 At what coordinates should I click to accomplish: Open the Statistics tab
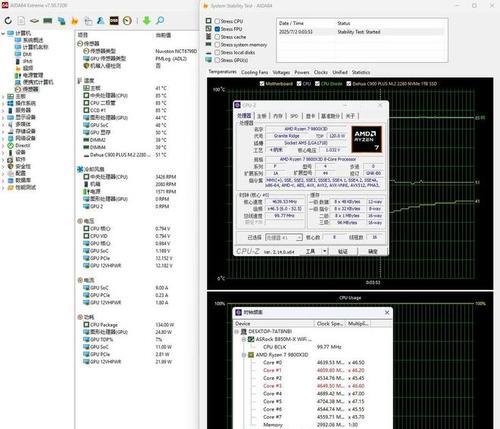click(361, 72)
